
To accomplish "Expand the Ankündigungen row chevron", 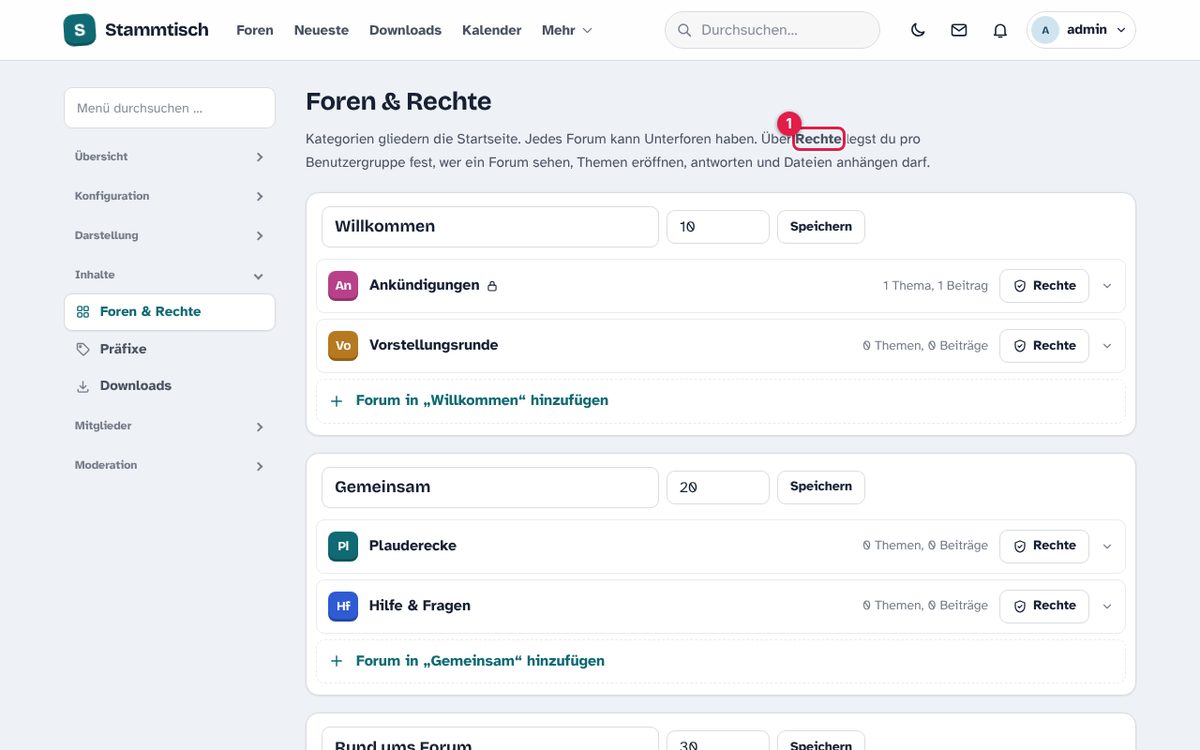I will [1107, 286].
